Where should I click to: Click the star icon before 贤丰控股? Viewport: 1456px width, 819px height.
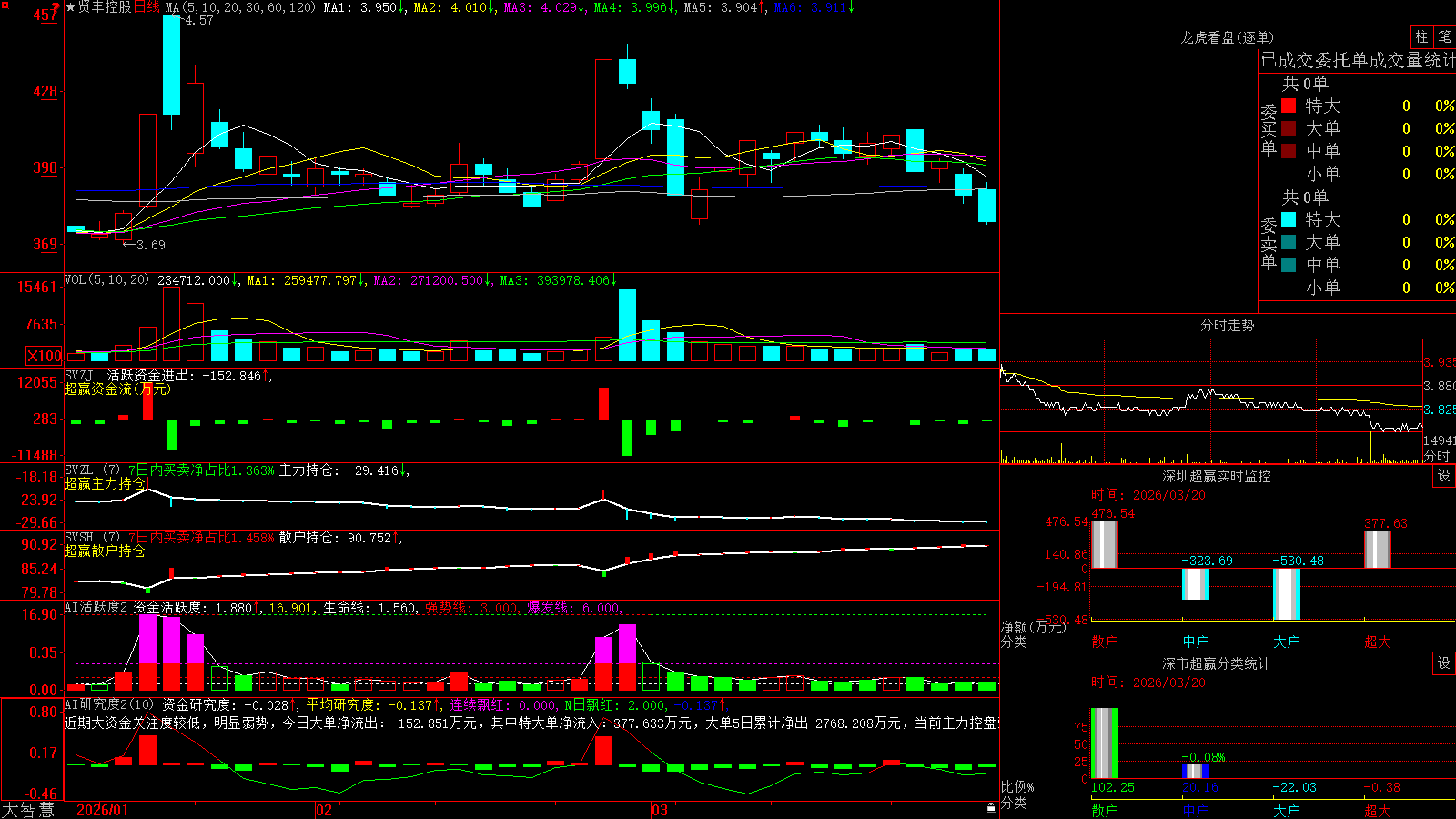pos(71,7)
